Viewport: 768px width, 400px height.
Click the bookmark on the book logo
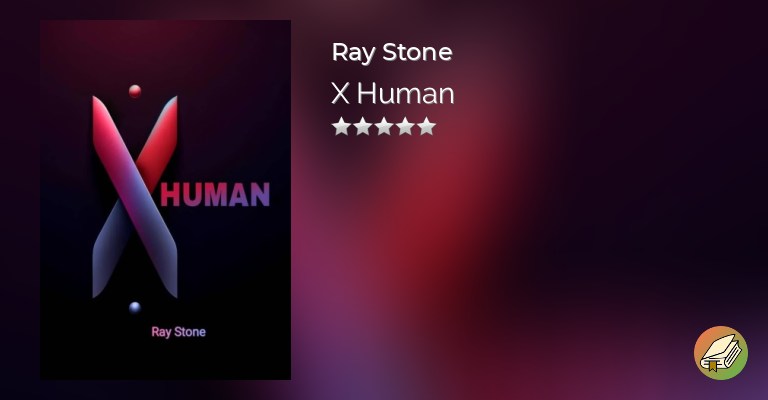point(713,365)
